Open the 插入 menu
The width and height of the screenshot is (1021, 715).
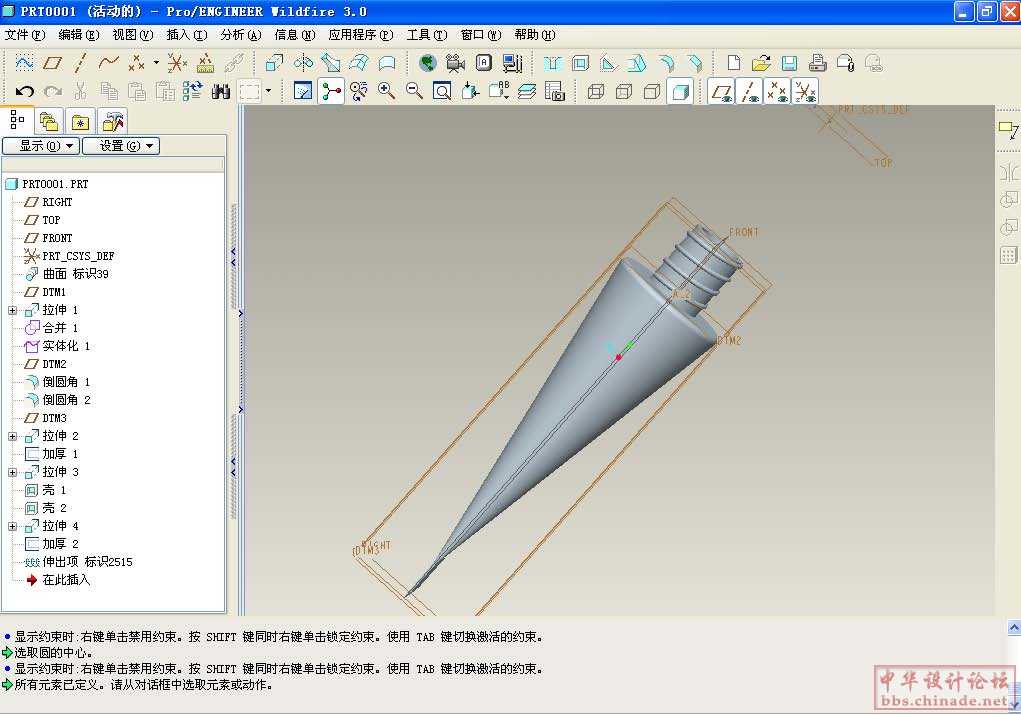pyautogui.click(x=187, y=35)
